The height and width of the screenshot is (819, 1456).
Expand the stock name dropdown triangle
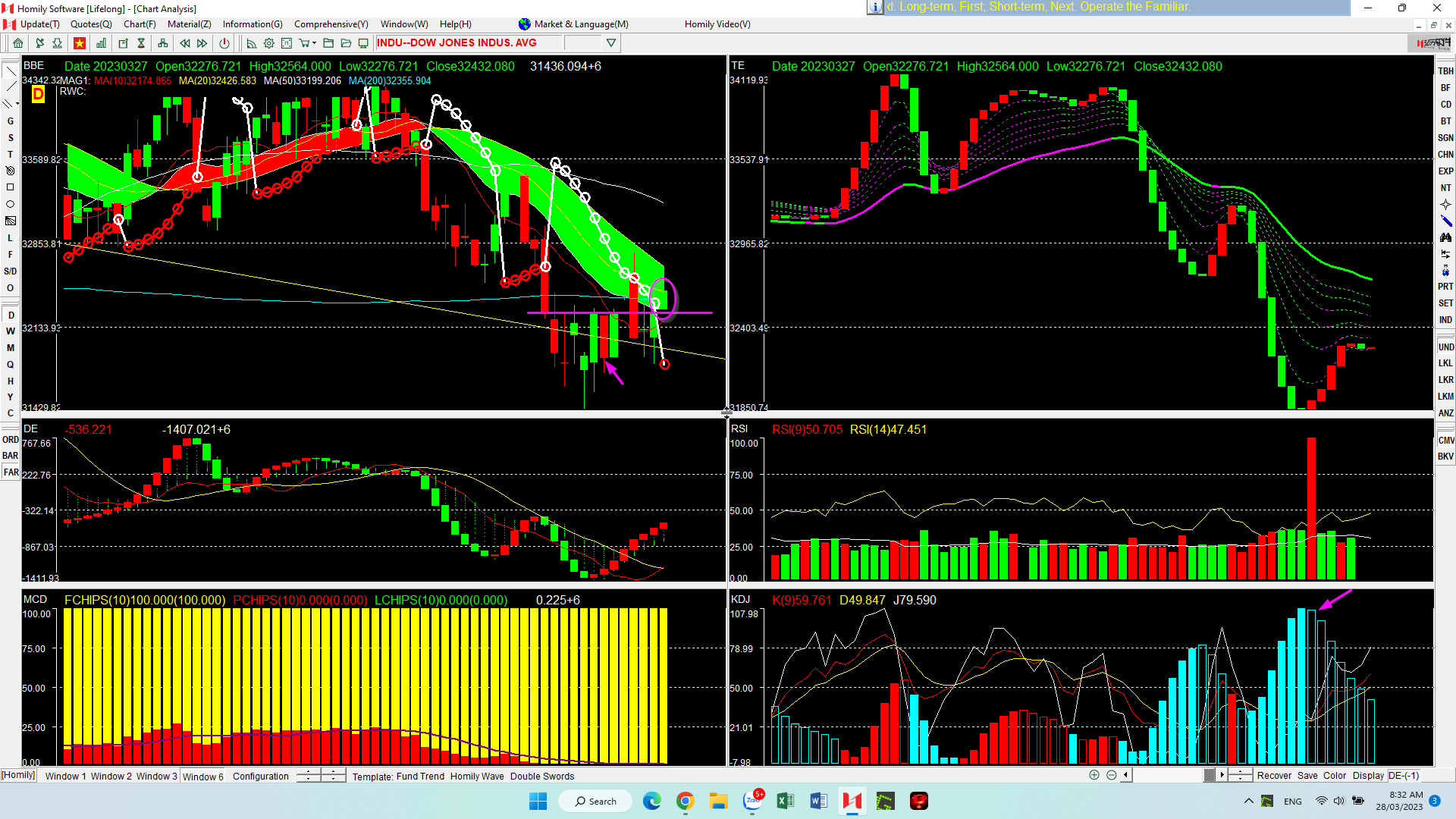click(610, 43)
